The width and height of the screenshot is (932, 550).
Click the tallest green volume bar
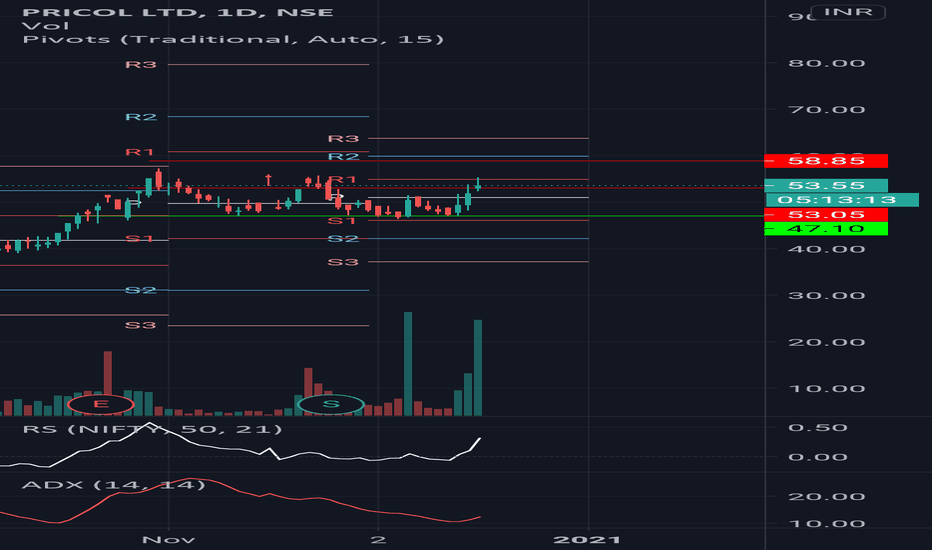point(408,363)
